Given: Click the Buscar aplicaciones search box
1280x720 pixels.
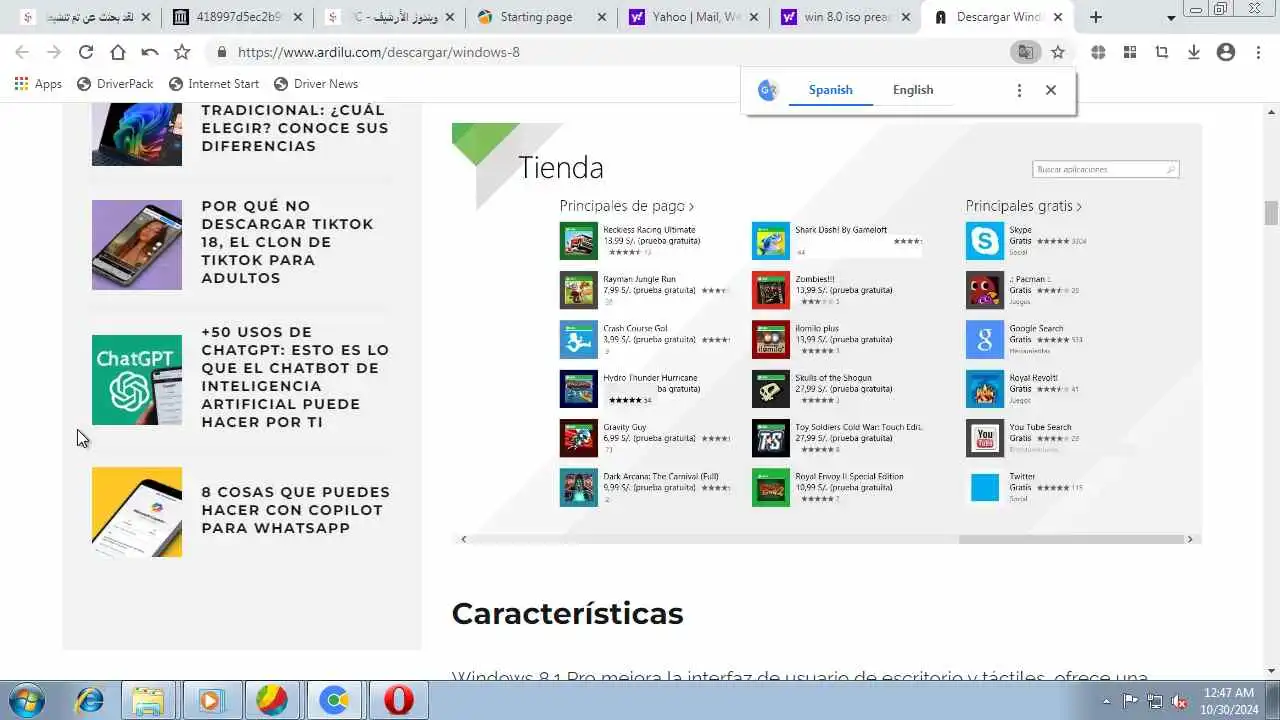Looking at the screenshot, I should click(1106, 170).
